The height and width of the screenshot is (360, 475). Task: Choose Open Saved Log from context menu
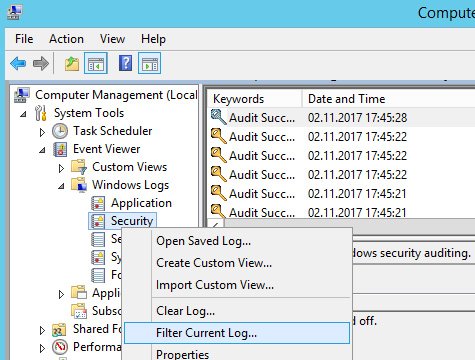[237, 241]
